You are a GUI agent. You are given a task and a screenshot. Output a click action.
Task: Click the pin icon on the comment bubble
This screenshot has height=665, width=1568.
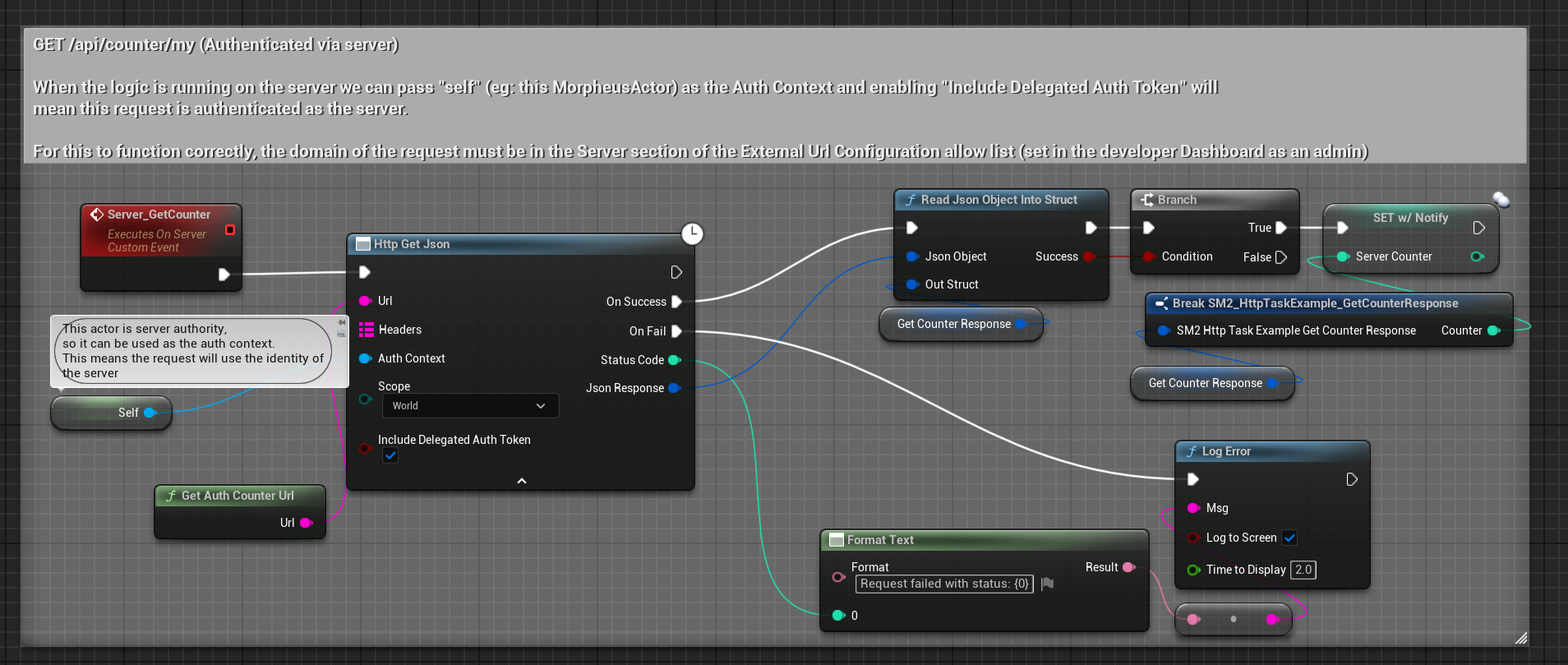pyautogui.click(x=341, y=323)
